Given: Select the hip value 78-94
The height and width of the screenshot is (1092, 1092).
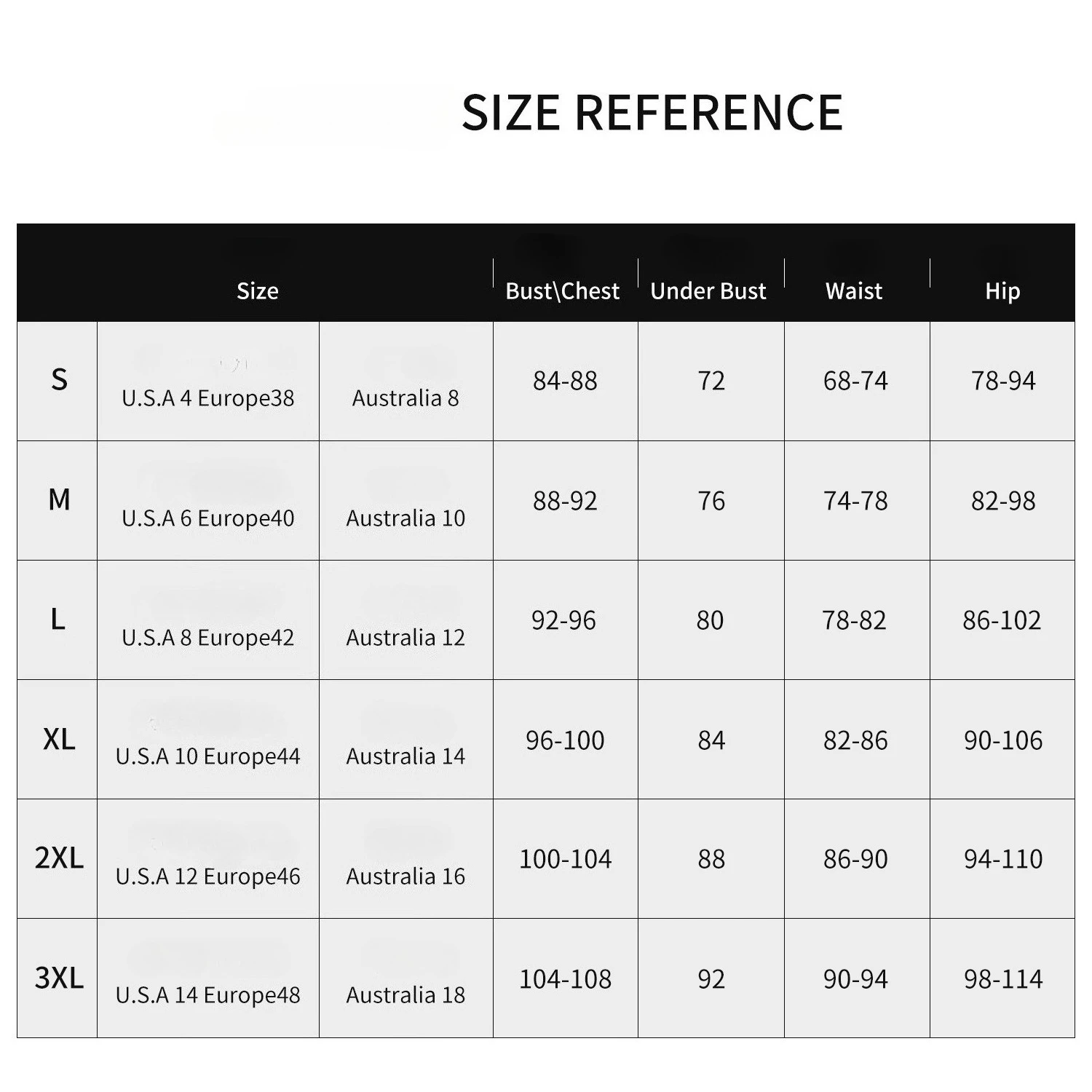Looking at the screenshot, I should (1003, 381).
